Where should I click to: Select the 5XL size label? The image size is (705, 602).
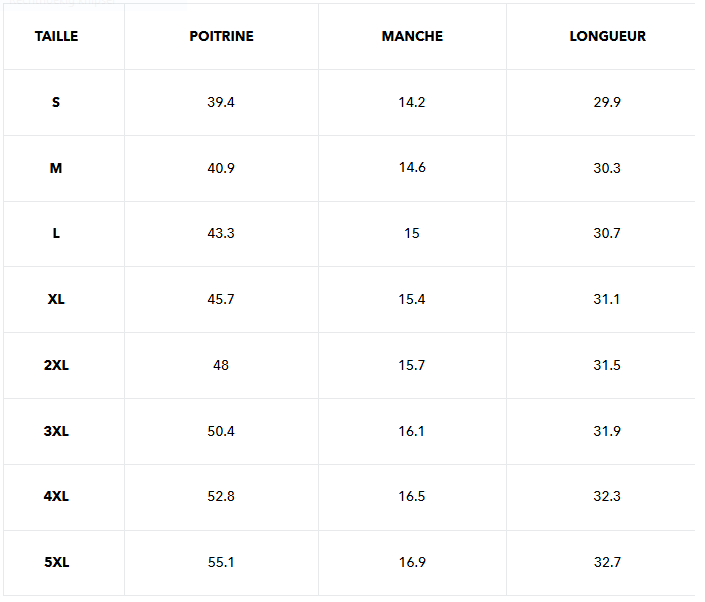tap(56, 562)
